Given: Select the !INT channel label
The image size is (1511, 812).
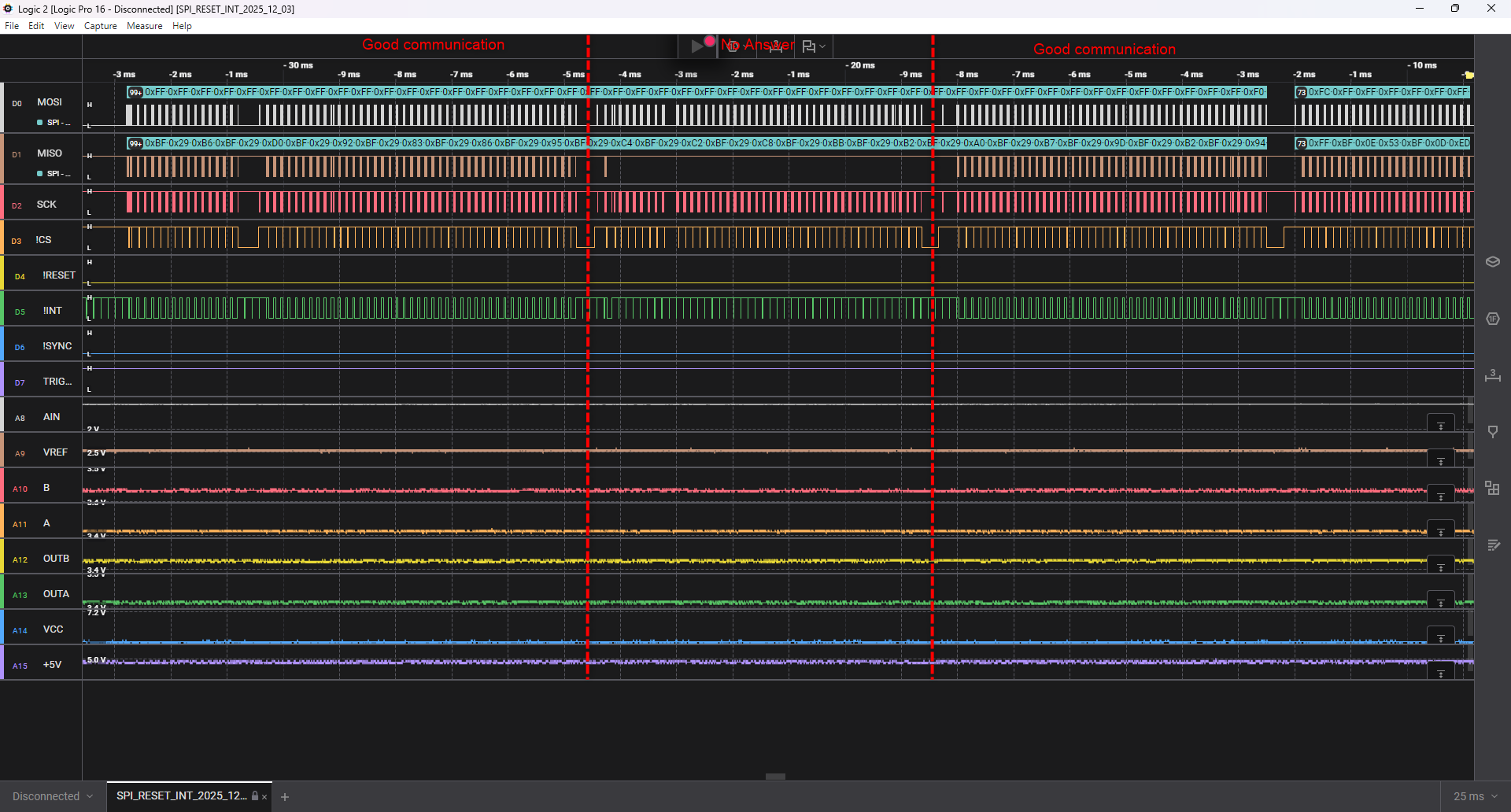Looking at the screenshot, I should point(52,311).
